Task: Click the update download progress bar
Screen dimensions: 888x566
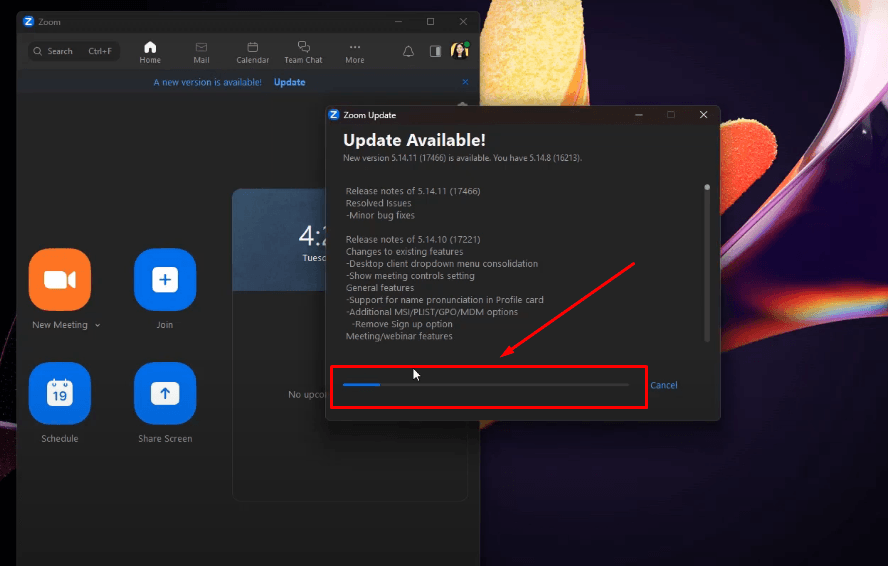Action: coord(485,385)
